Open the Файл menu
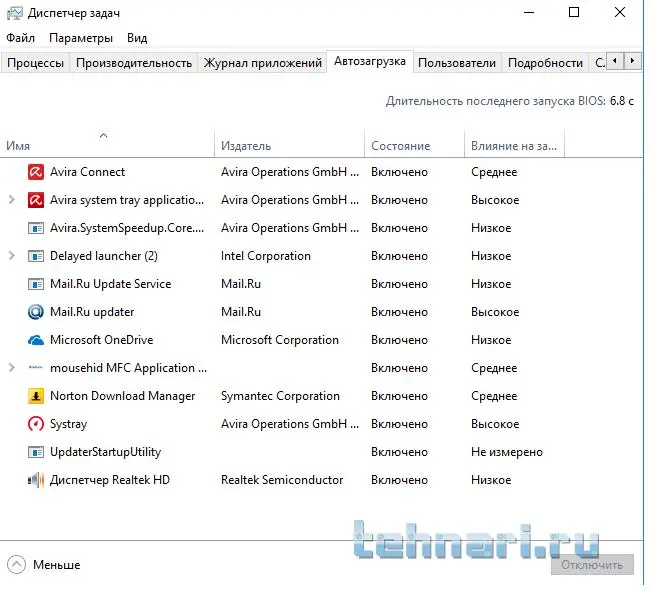The image size is (652, 591). click(20, 38)
